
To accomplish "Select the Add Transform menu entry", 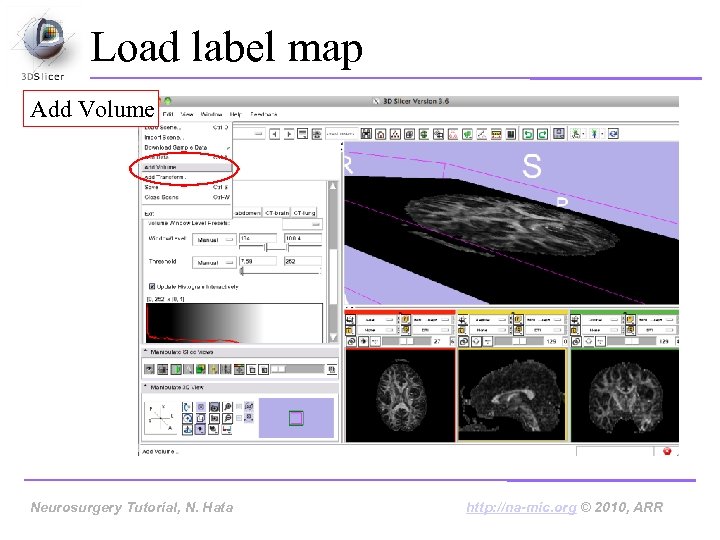I will coord(186,177).
